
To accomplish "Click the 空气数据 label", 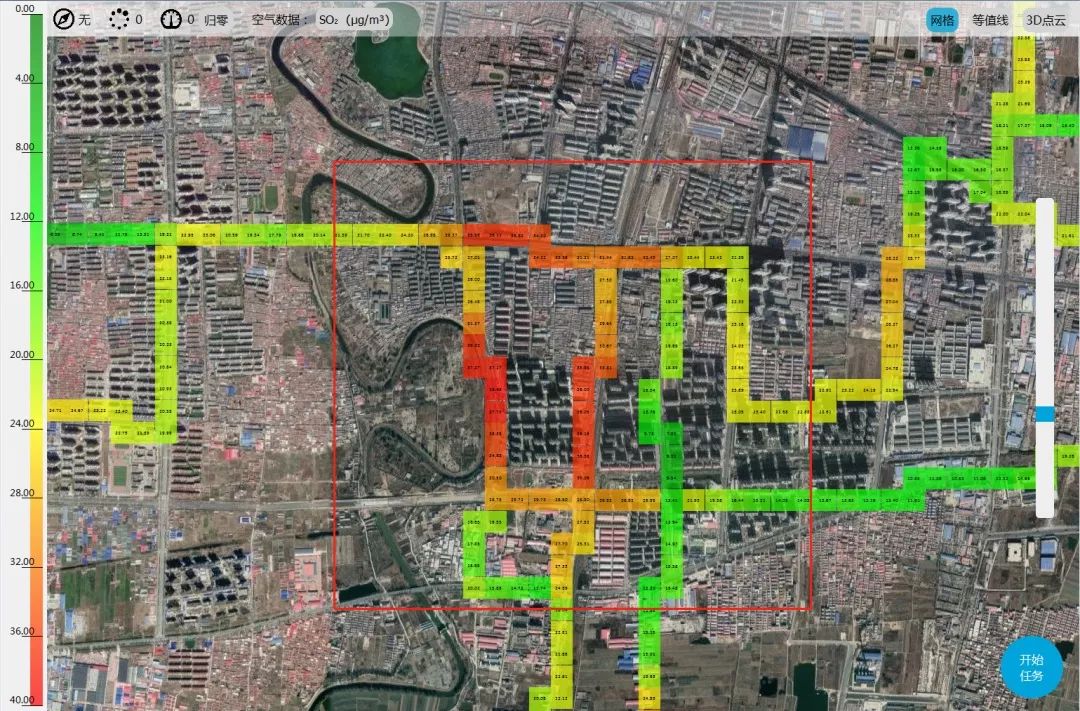I will point(280,19).
